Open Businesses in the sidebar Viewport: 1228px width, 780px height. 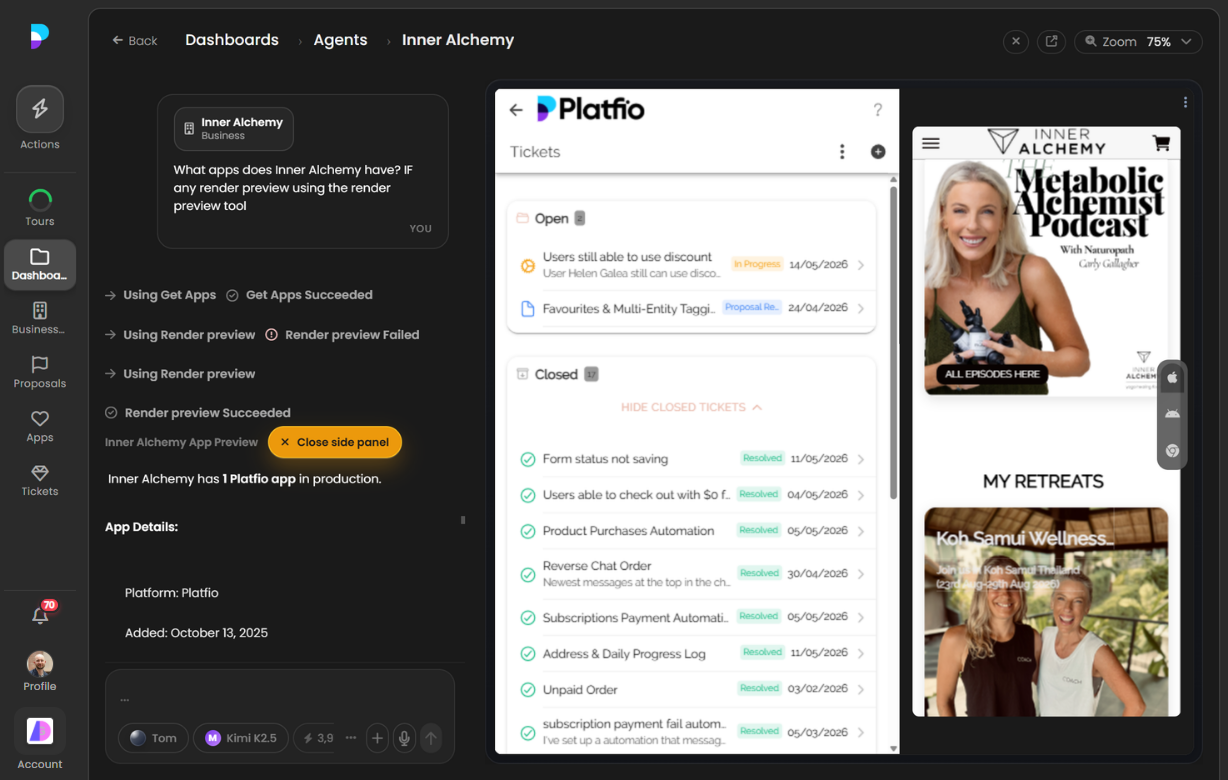coord(40,318)
